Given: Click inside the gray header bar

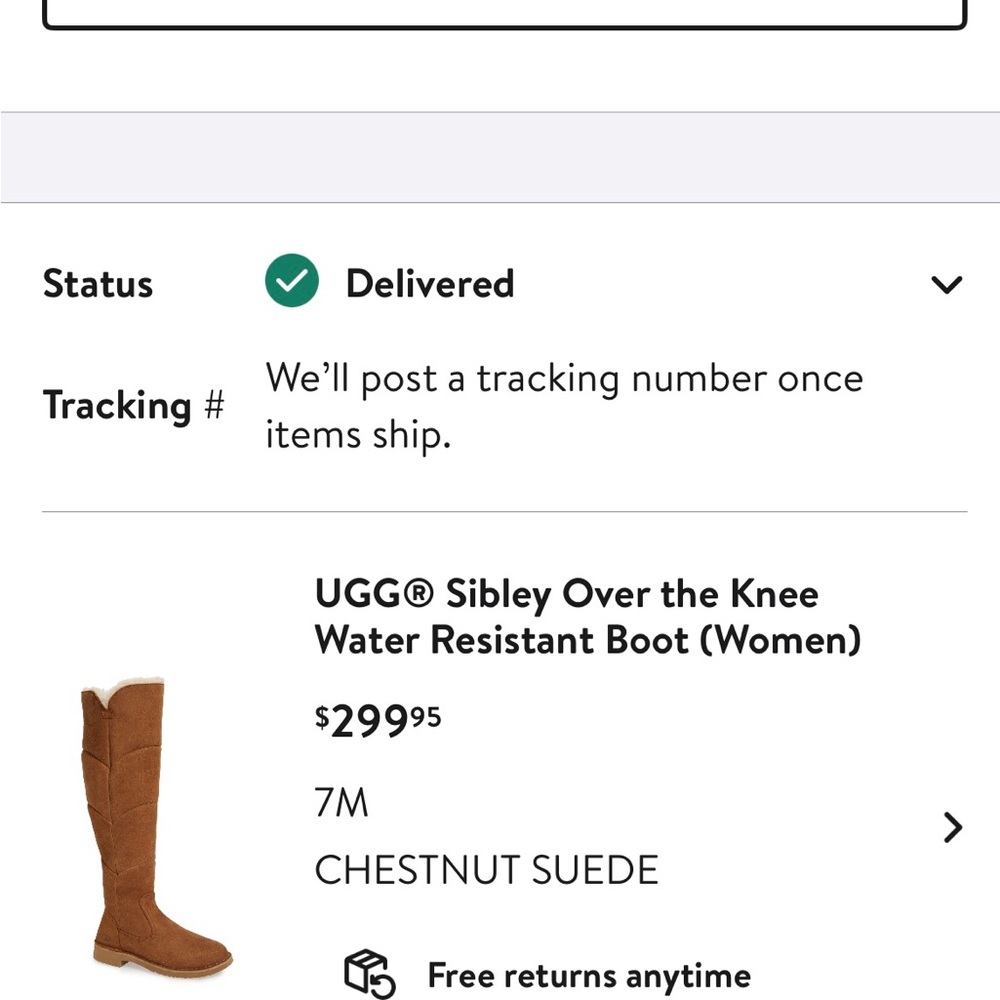Looking at the screenshot, I should 500,155.
